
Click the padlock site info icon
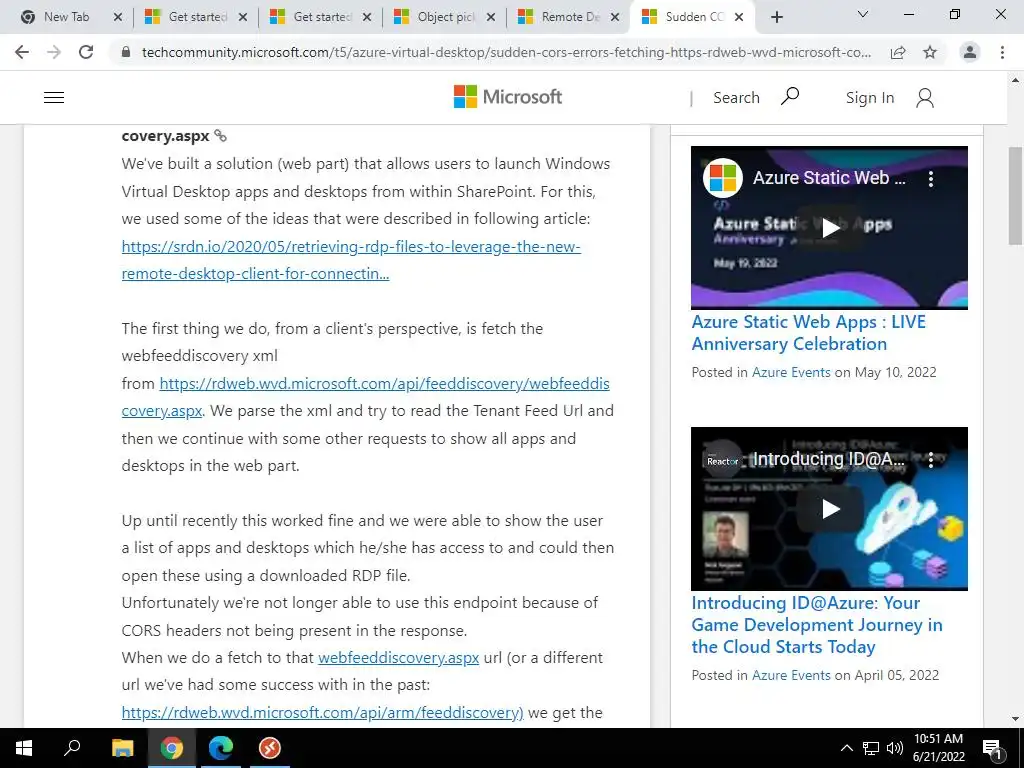pos(127,52)
